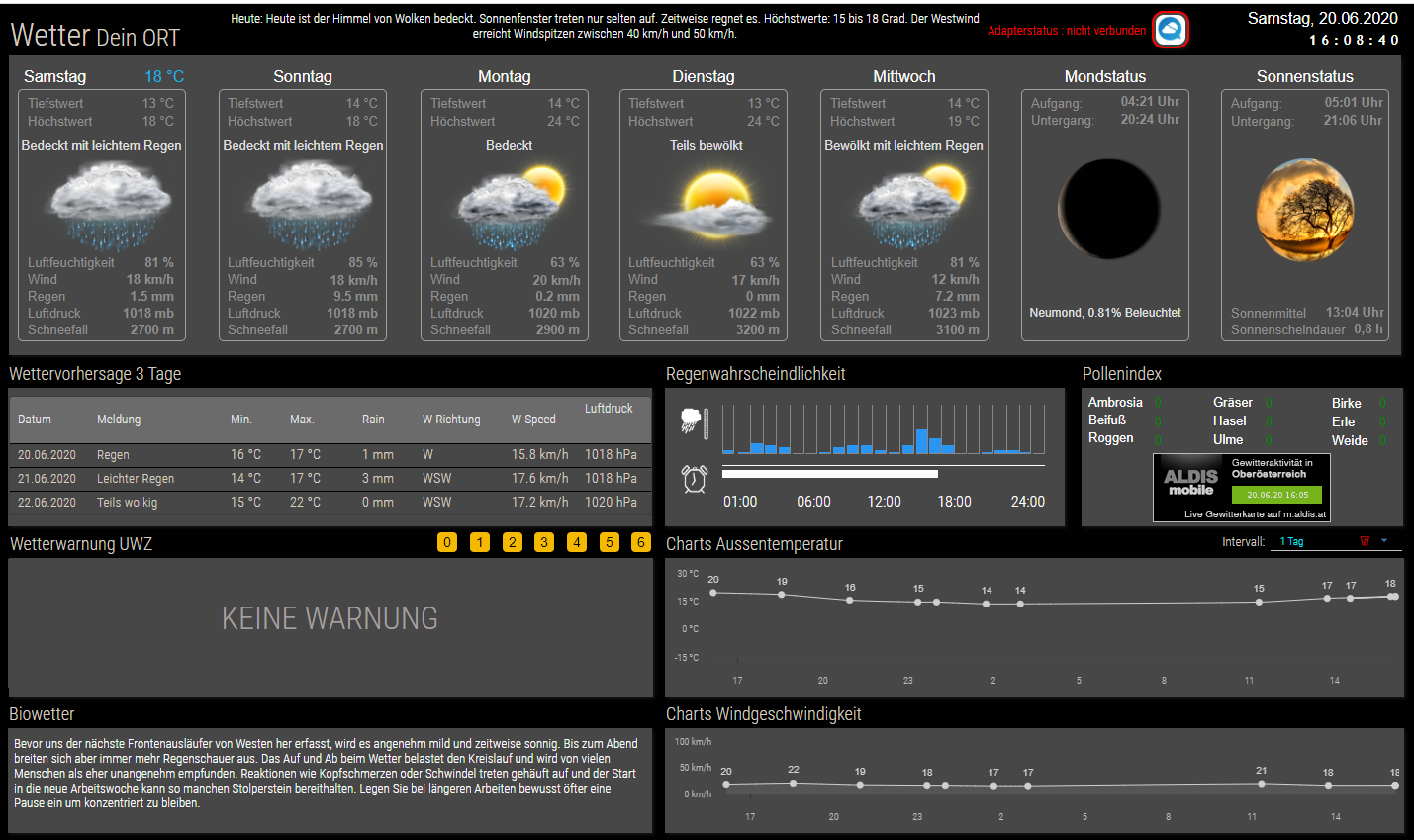Select the 20.06.2020 forecast row date
This screenshot has height=840, width=1414.
point(47,455)
